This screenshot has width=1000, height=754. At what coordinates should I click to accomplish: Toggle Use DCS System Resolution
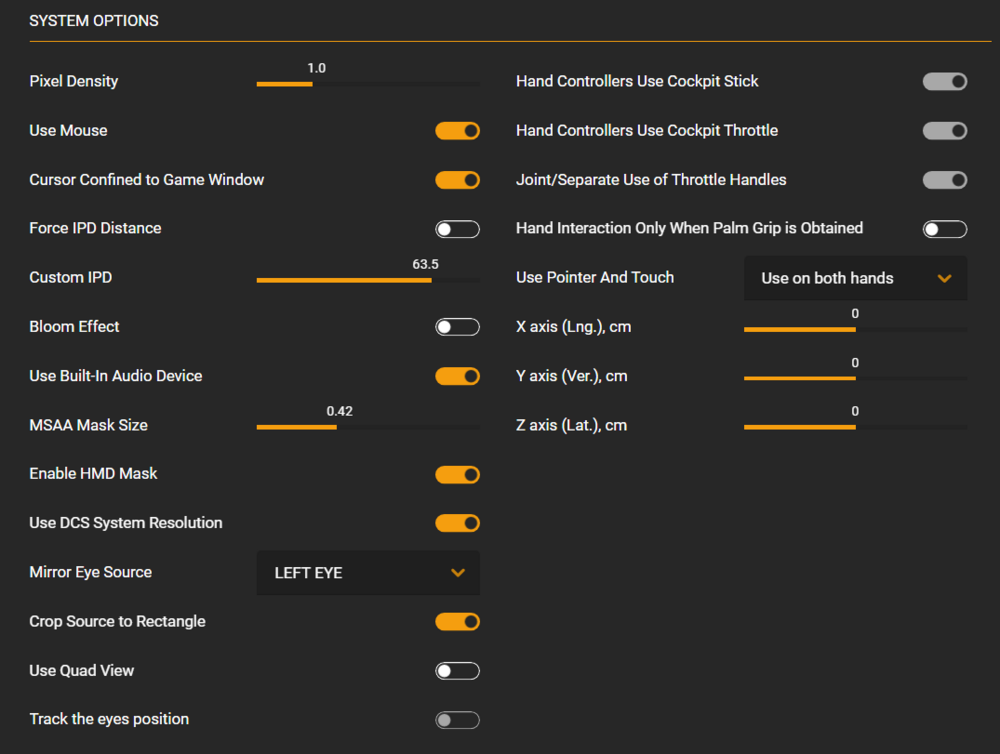[x=457, y=523]
